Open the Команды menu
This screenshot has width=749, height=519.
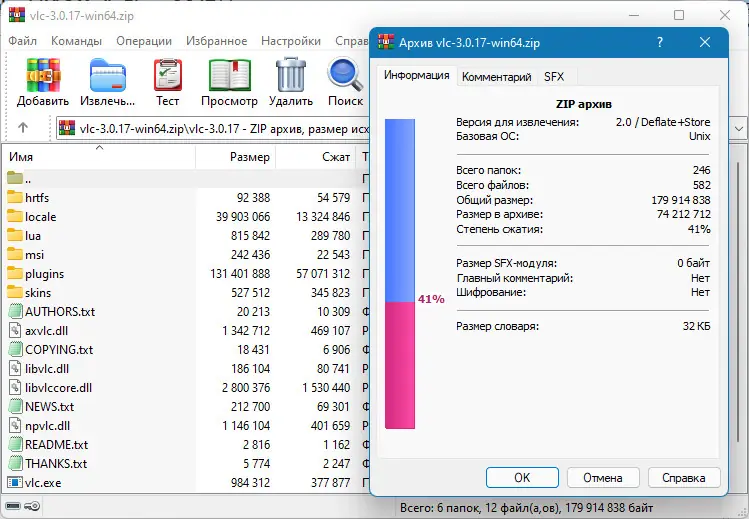pyautogui.click(x=76, y=41)
